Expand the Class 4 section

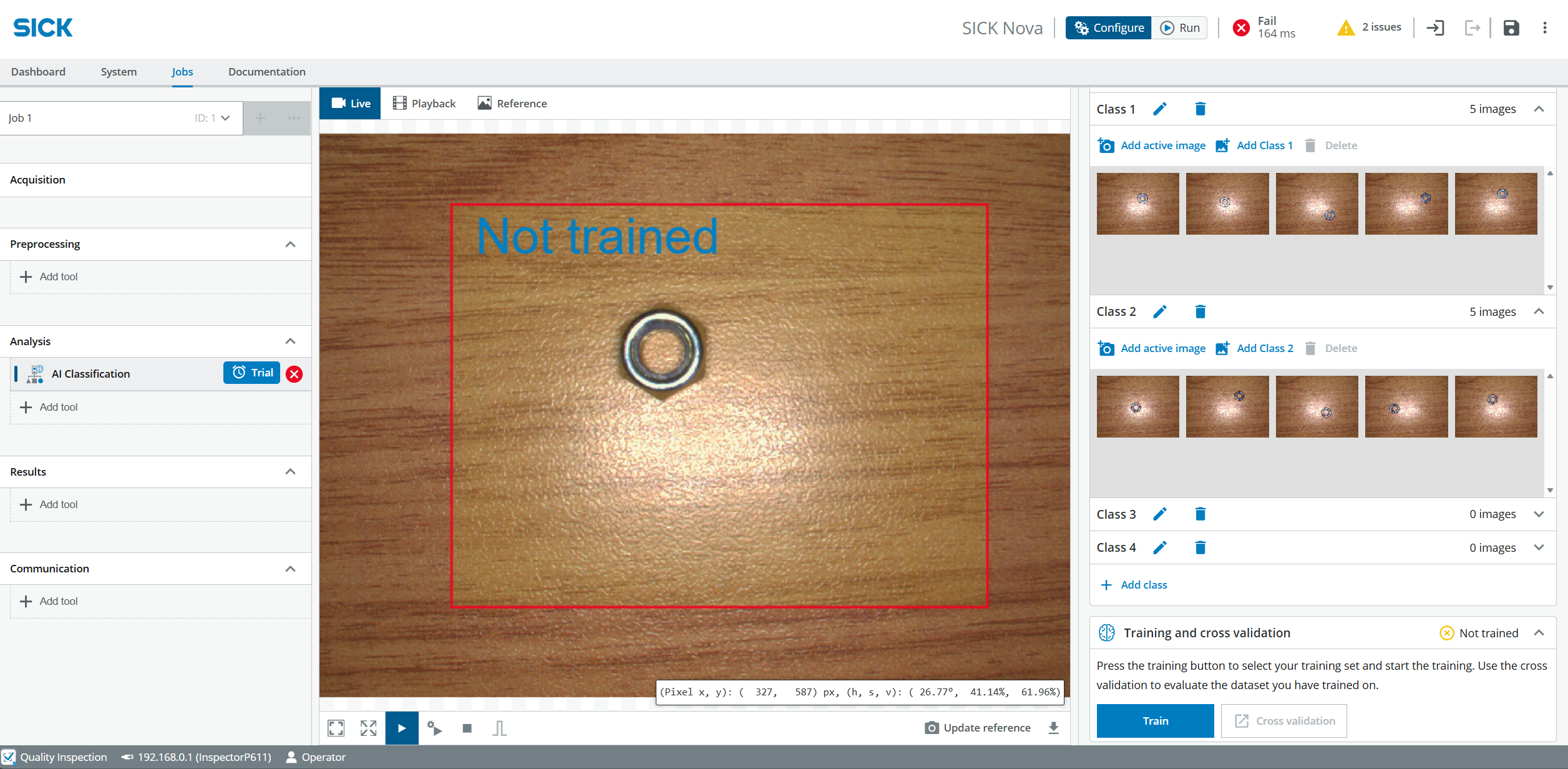(x=1539, y=547)
